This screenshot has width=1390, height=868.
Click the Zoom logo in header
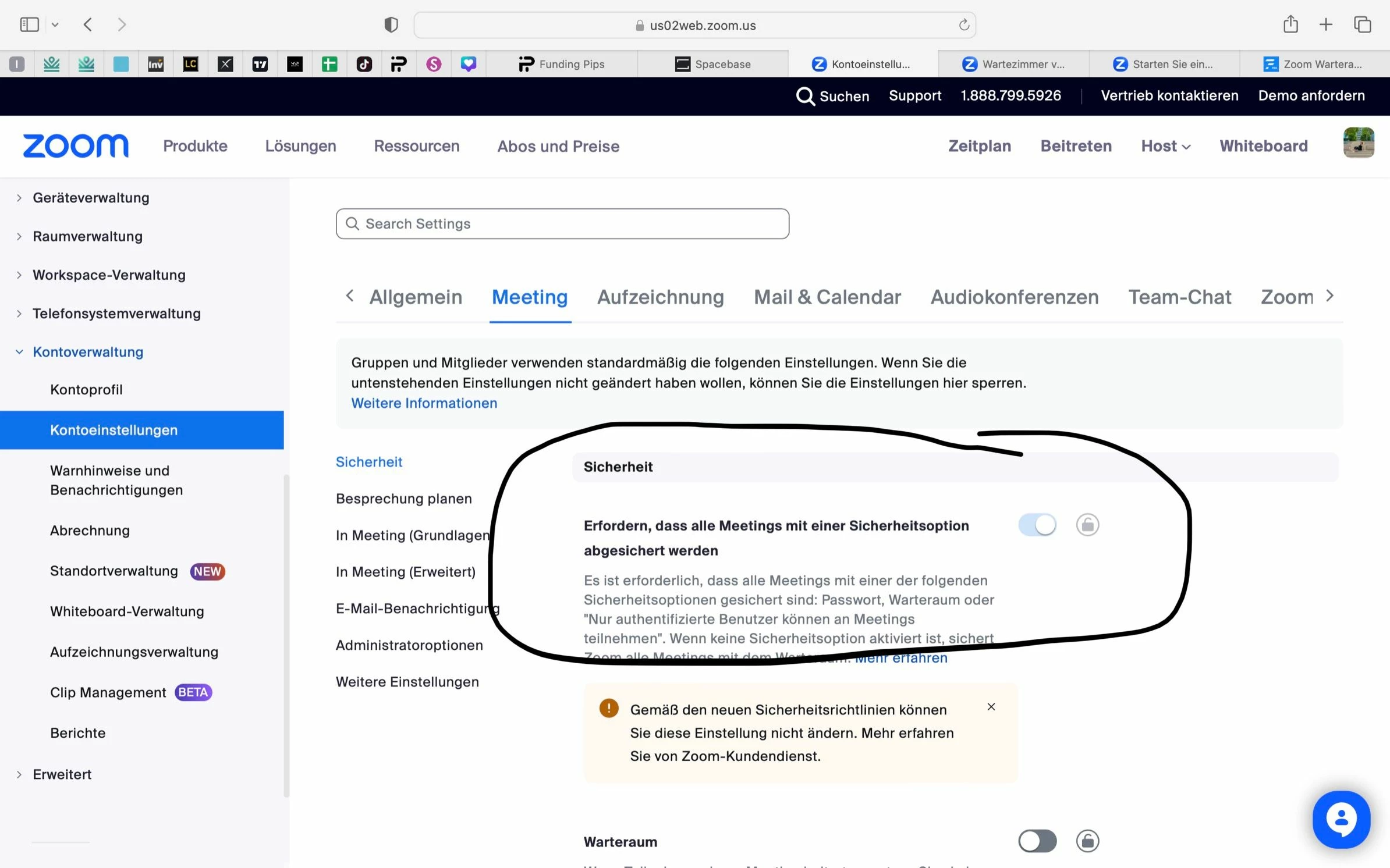point(76,146)
